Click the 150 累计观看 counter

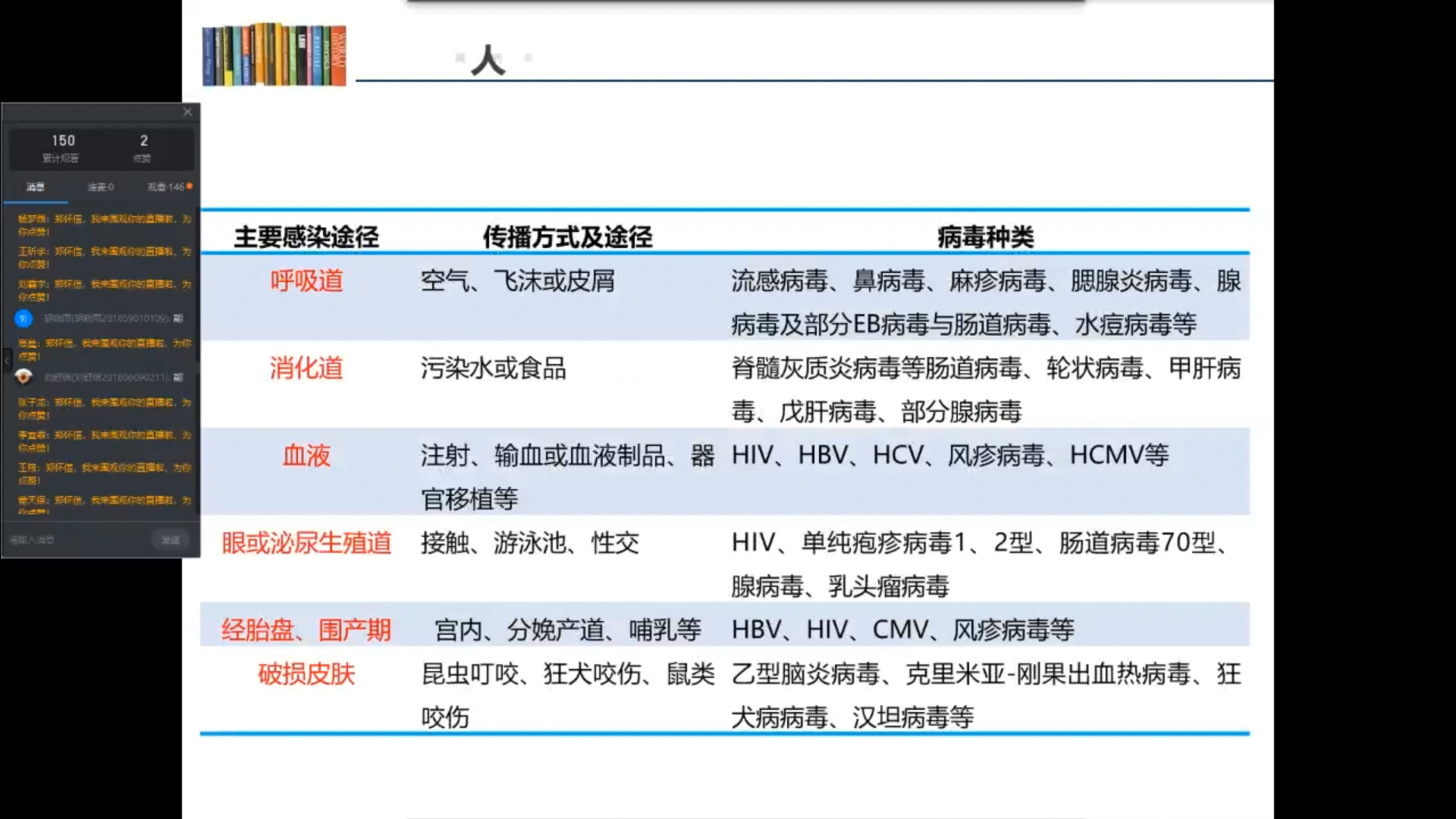62,148
